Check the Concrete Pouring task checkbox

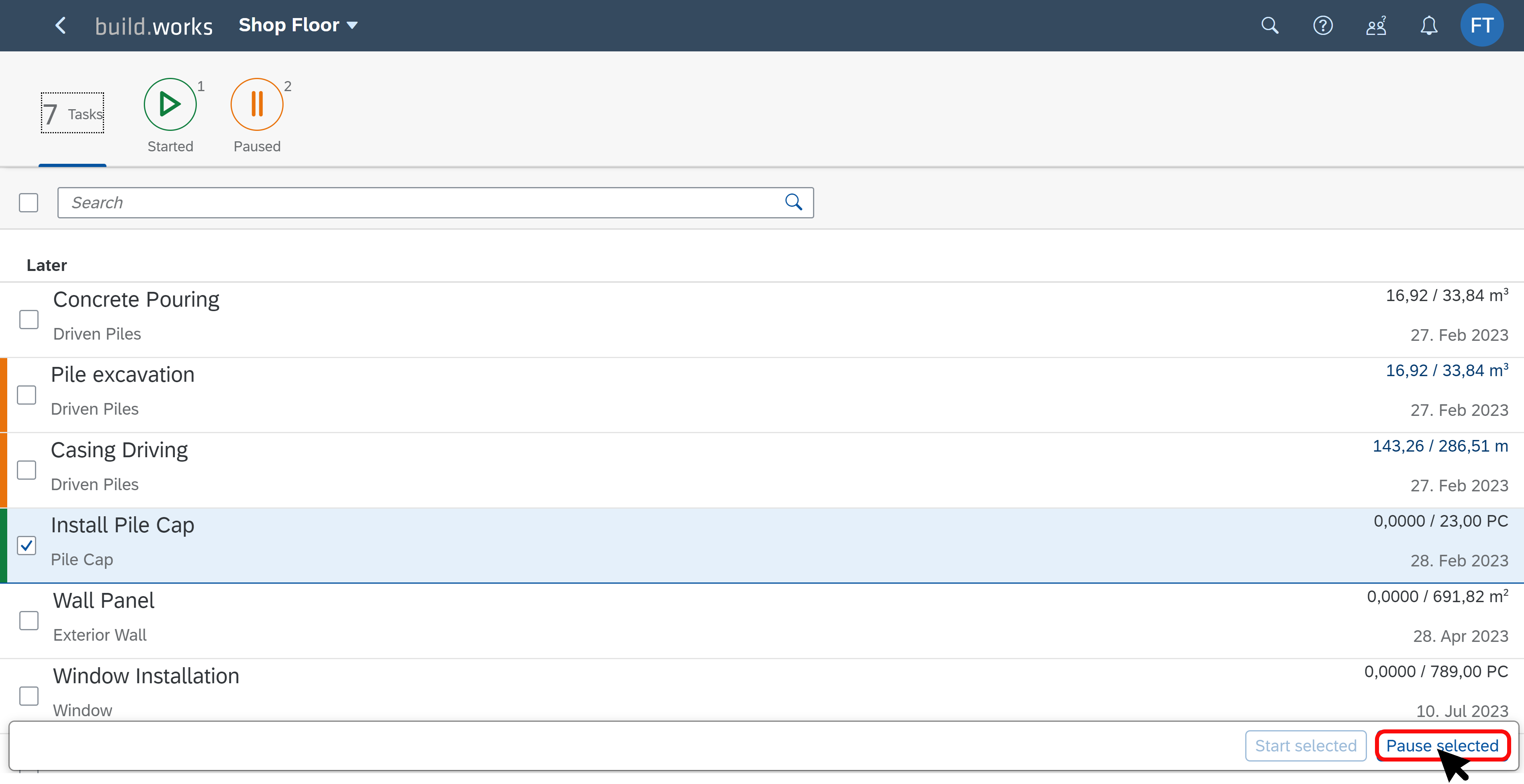pos(29,320)
